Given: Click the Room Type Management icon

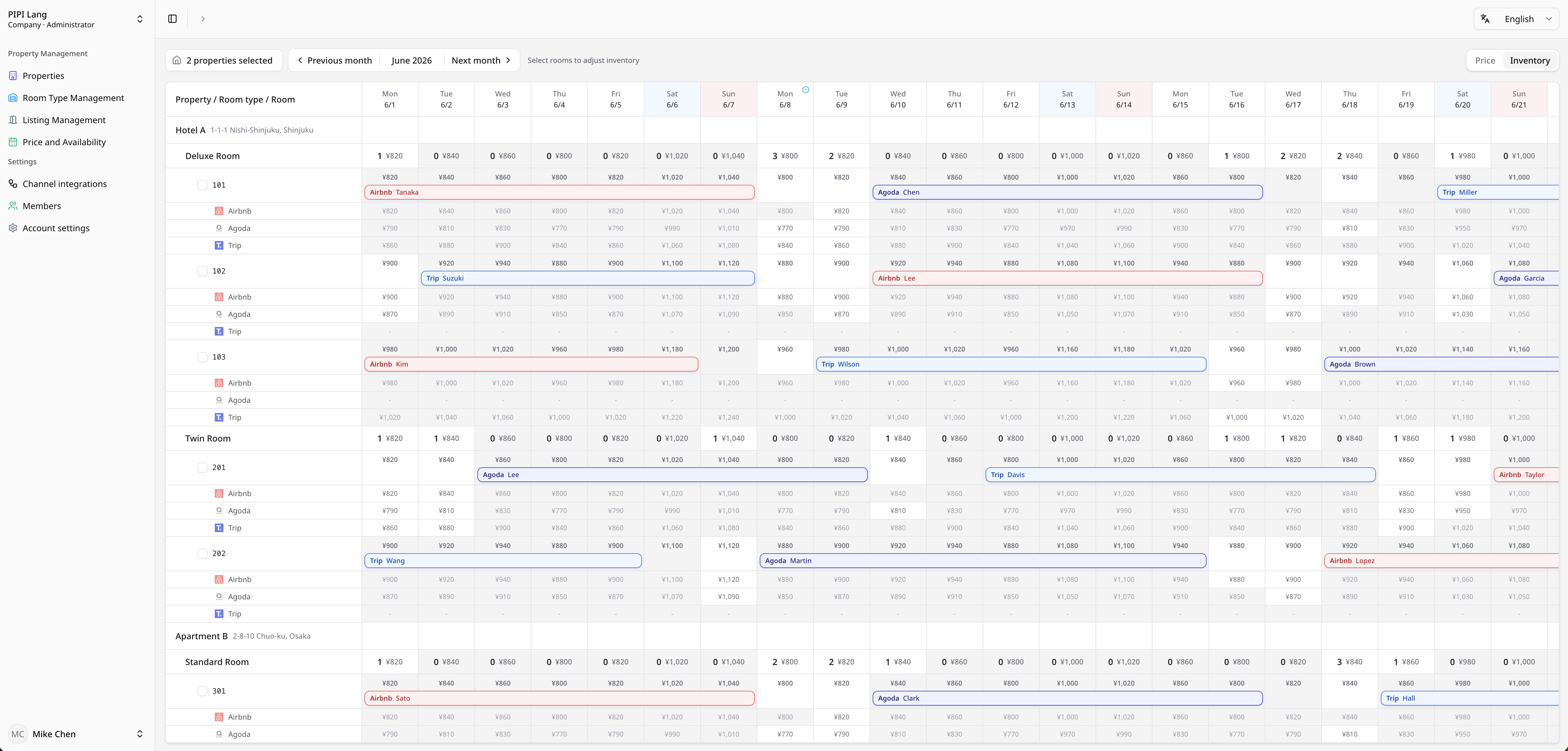Looking at the screenshot, I should (x=13, y=98).
